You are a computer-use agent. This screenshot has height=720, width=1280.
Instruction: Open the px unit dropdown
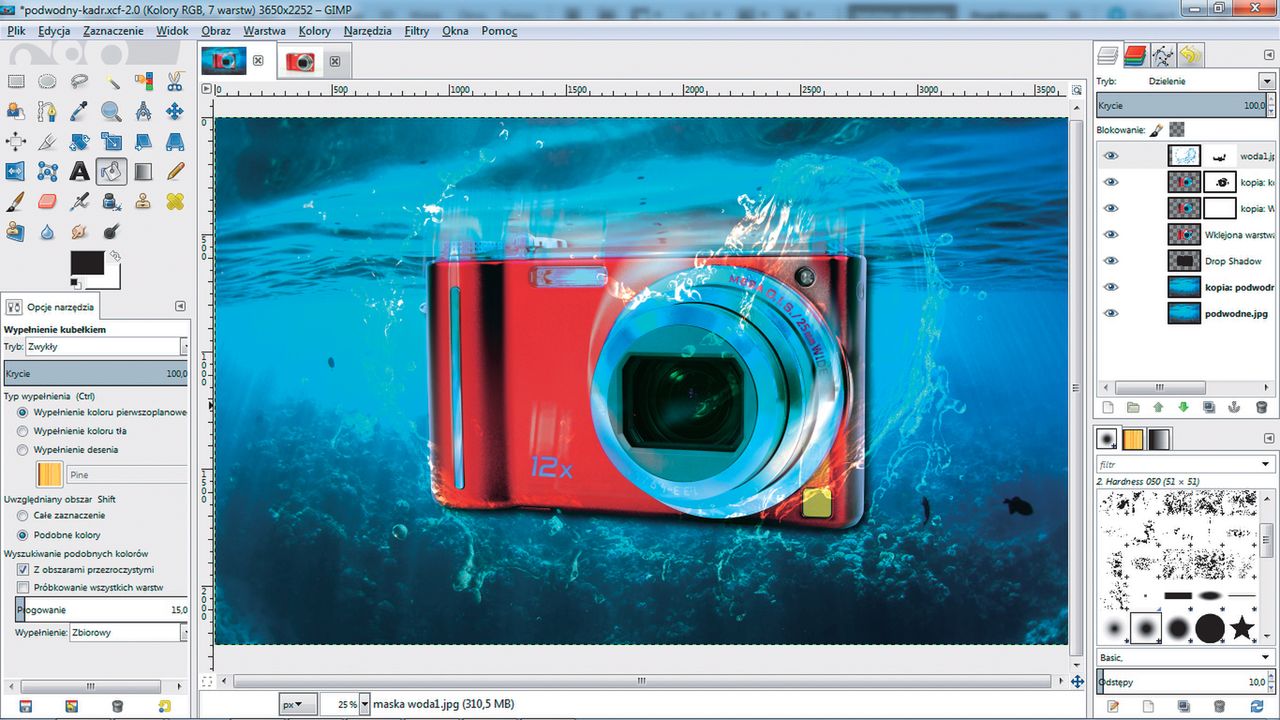click(x=298, y=704)
